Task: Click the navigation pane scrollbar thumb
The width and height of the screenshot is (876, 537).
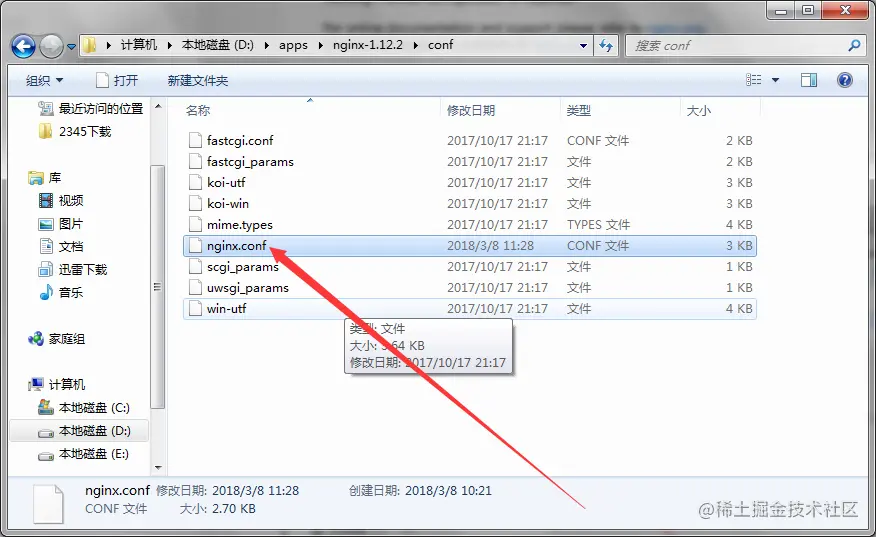Action: point(158,287)
